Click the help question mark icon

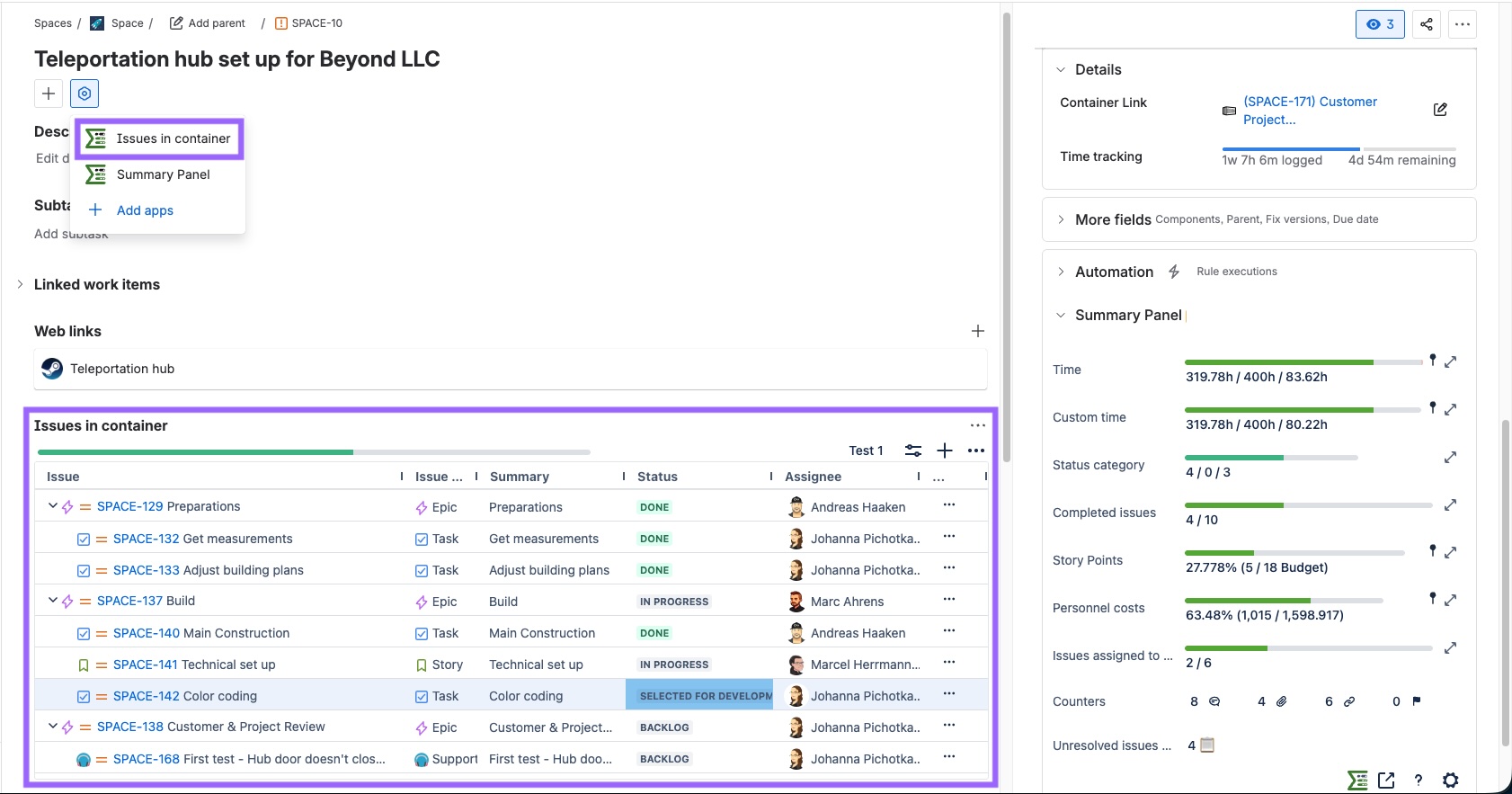click(x=1419, y=781)
